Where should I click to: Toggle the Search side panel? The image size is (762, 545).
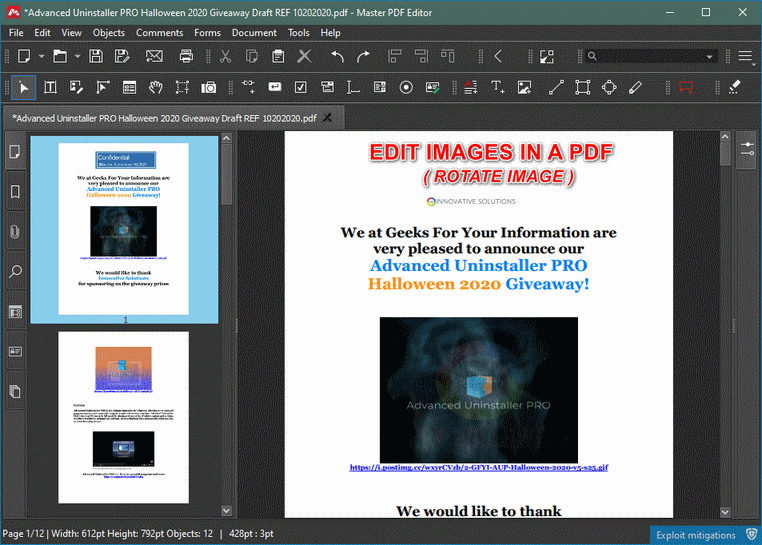[x=15, y=271]
